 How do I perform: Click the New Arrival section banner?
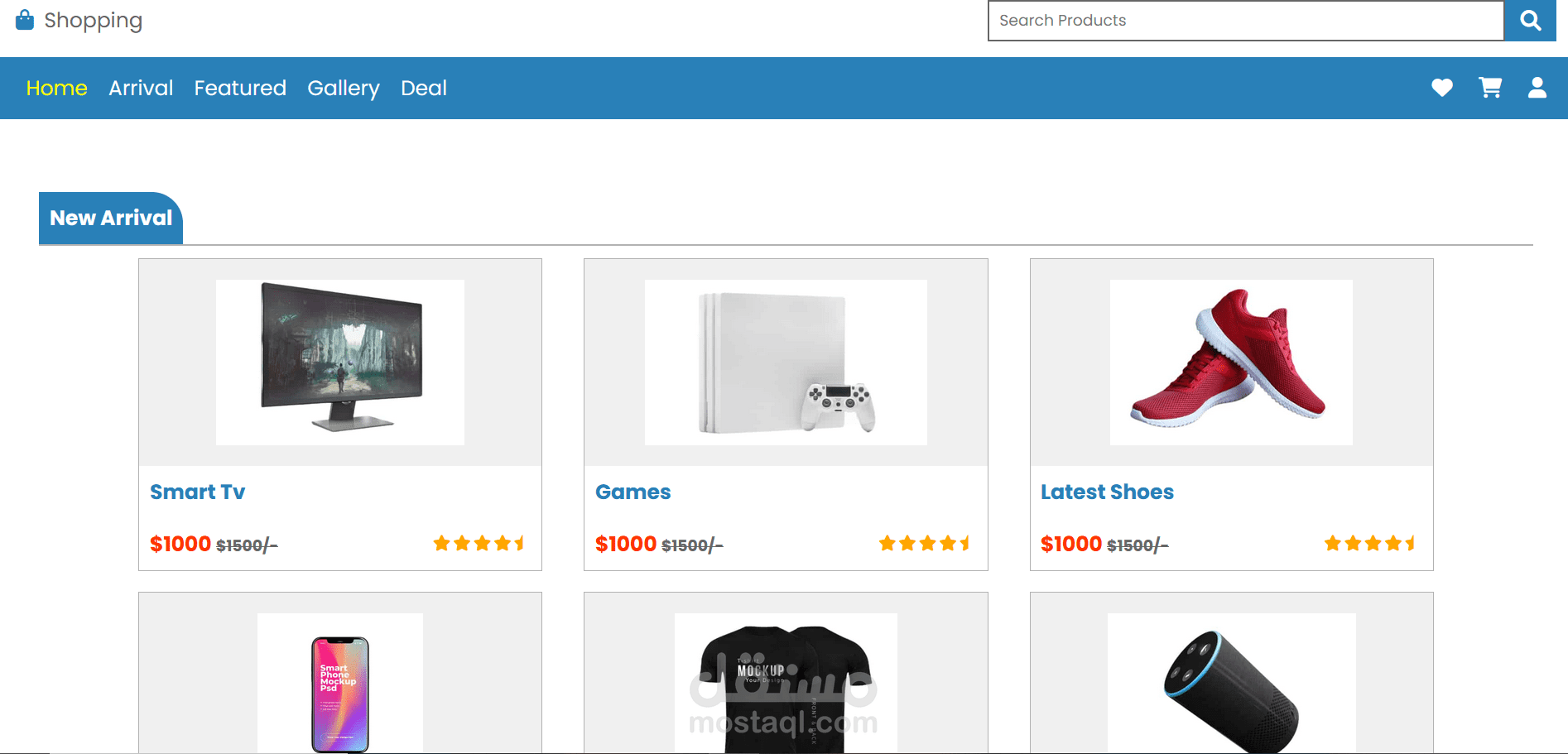tap(110, 218)
